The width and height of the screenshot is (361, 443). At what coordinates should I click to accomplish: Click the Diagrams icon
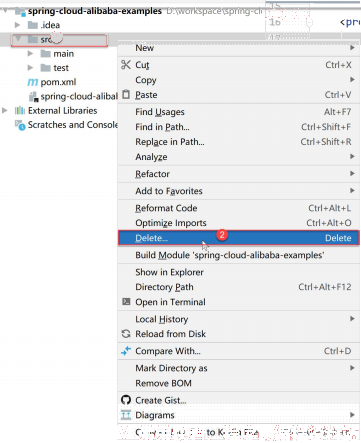[x=126, y=415]
